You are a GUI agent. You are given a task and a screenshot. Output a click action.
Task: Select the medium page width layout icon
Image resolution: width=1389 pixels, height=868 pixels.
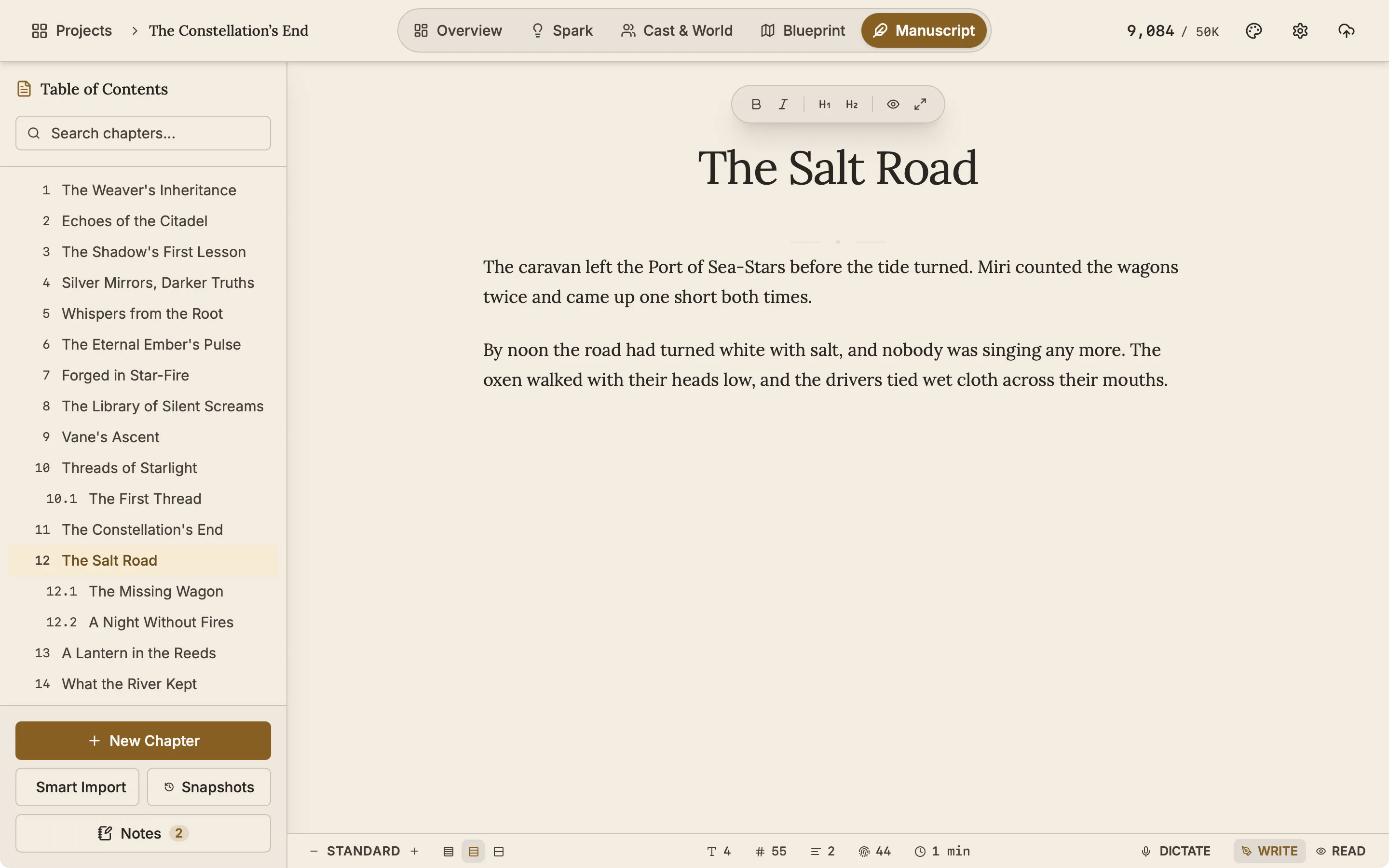coord(474,851)
